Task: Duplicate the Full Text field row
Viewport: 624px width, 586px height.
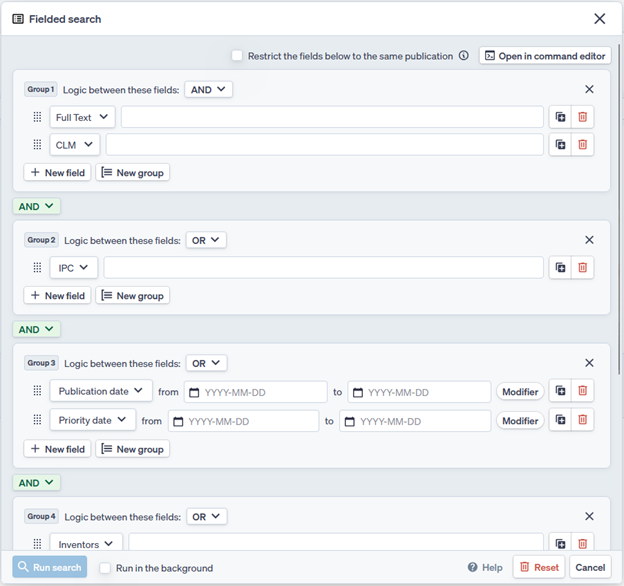Action: (x=561, y=118)
